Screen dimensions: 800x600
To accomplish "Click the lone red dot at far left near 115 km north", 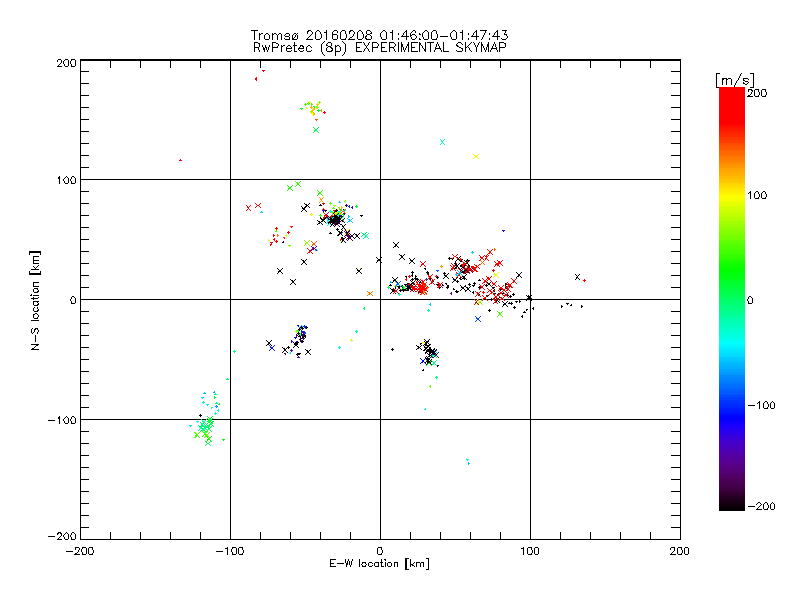I will coord(180,160).
